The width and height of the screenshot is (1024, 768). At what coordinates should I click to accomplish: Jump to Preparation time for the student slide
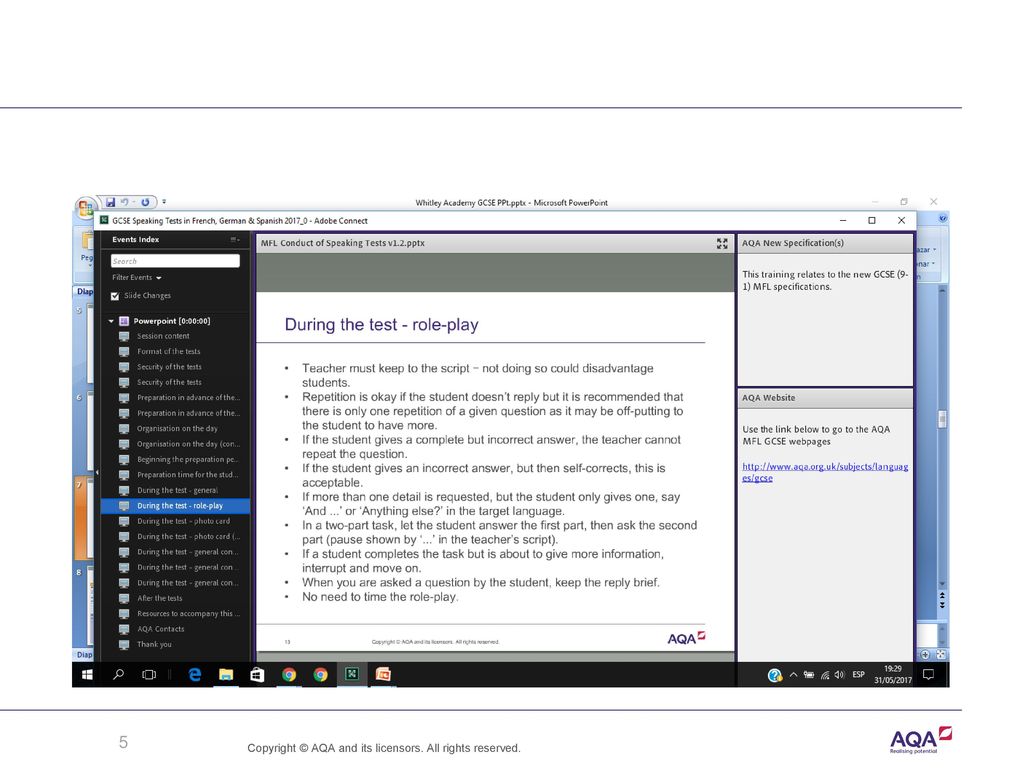pos(187,475)
